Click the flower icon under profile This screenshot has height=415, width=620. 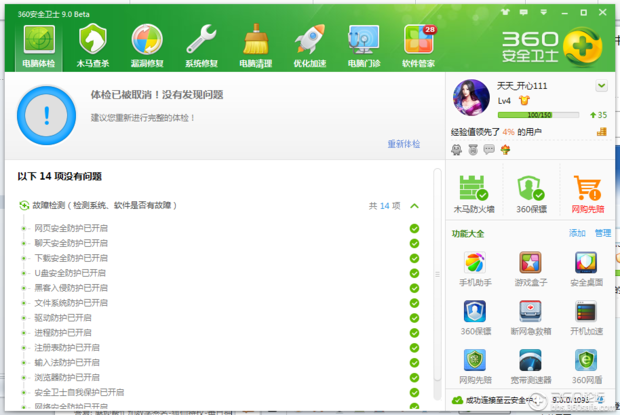point(505,150)
